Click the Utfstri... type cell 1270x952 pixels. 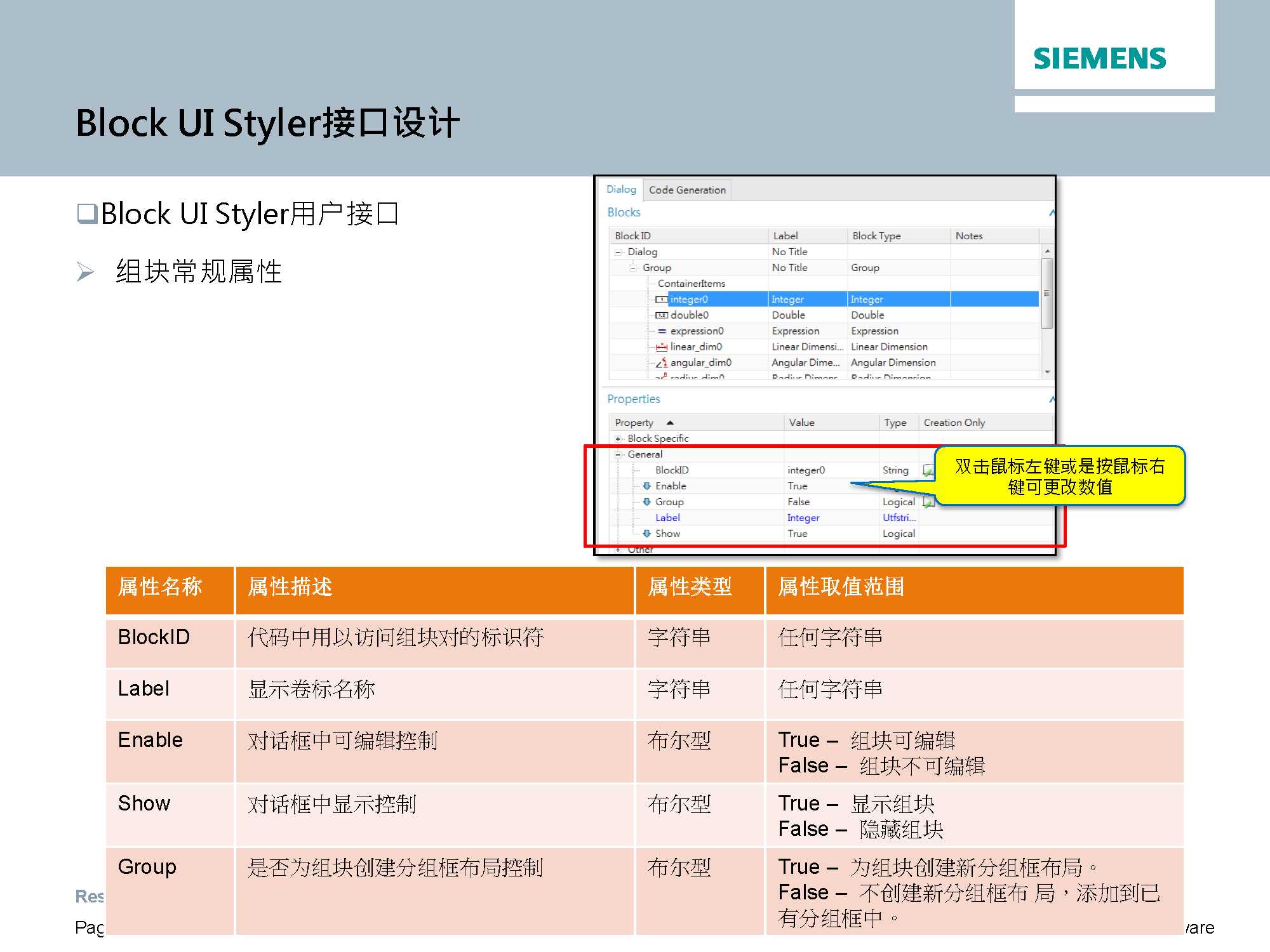click(x=899, y=517)
